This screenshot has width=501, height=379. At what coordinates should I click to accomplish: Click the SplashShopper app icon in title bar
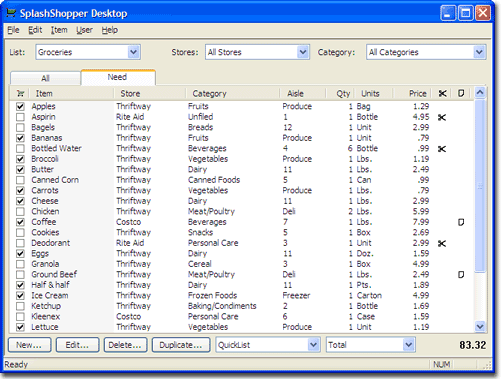11,13
